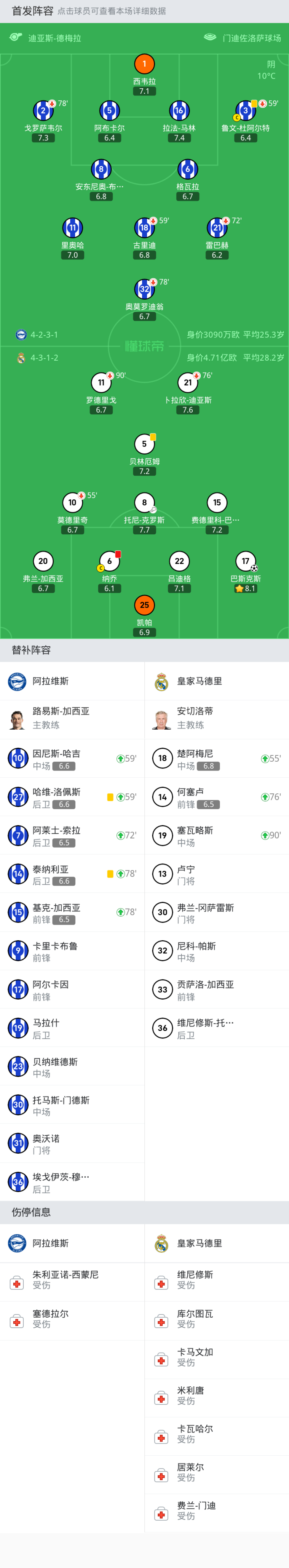
Task: Click 拉法-马林's 7.4 rating badge
Action: [179, 138]
